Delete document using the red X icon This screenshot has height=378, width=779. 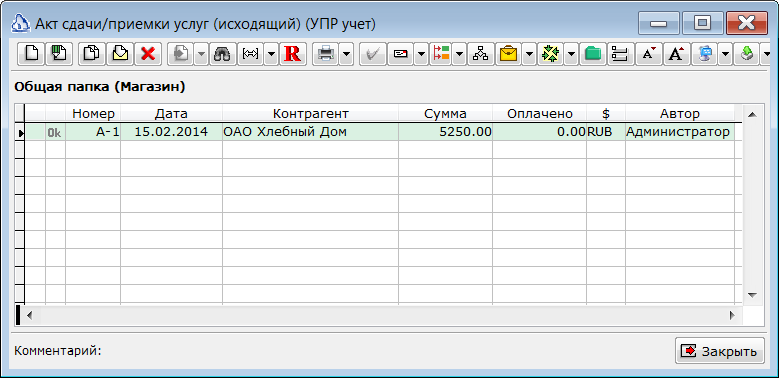pos(148,53)
